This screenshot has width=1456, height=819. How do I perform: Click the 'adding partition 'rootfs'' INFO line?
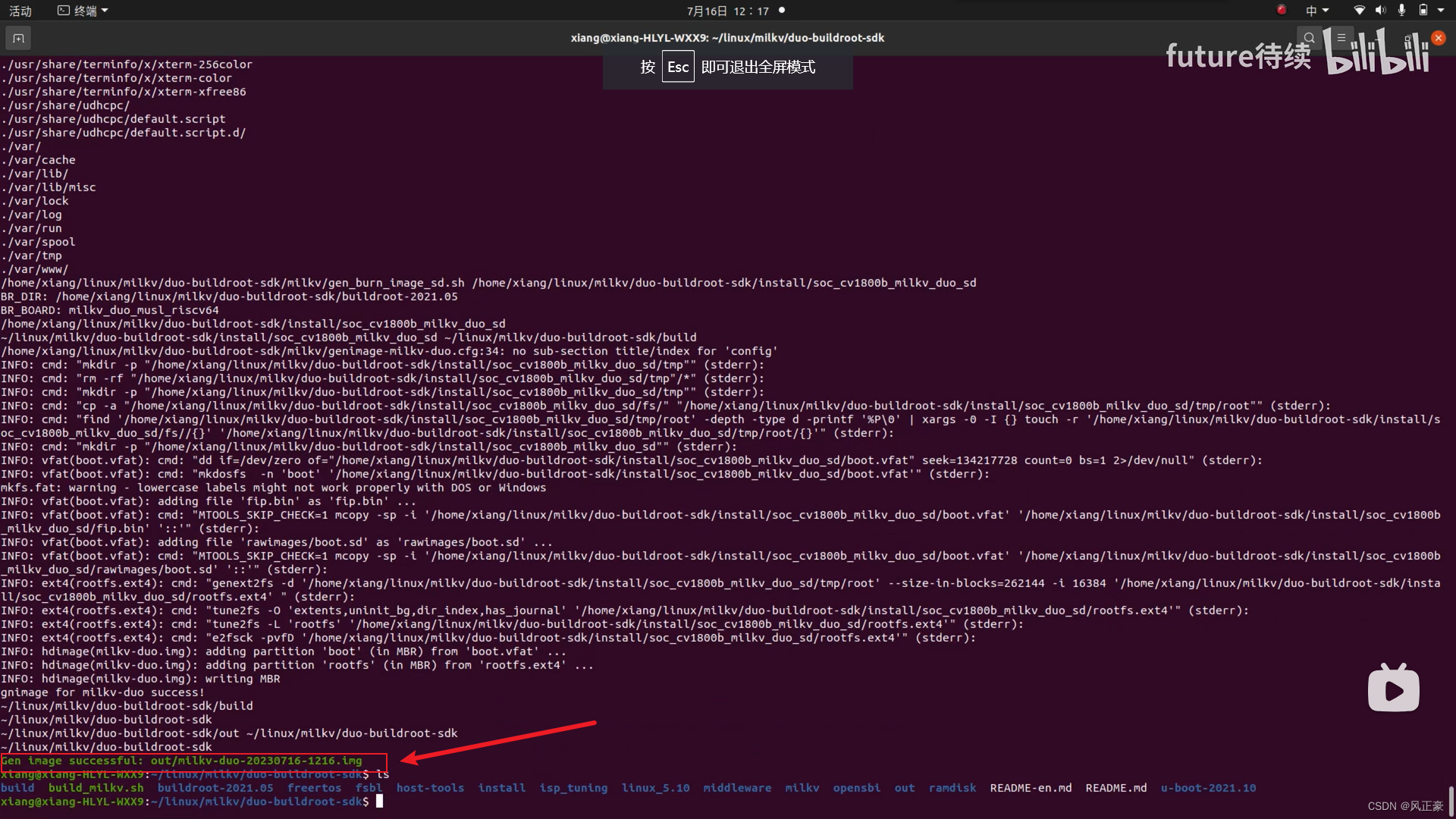[297, 665]
